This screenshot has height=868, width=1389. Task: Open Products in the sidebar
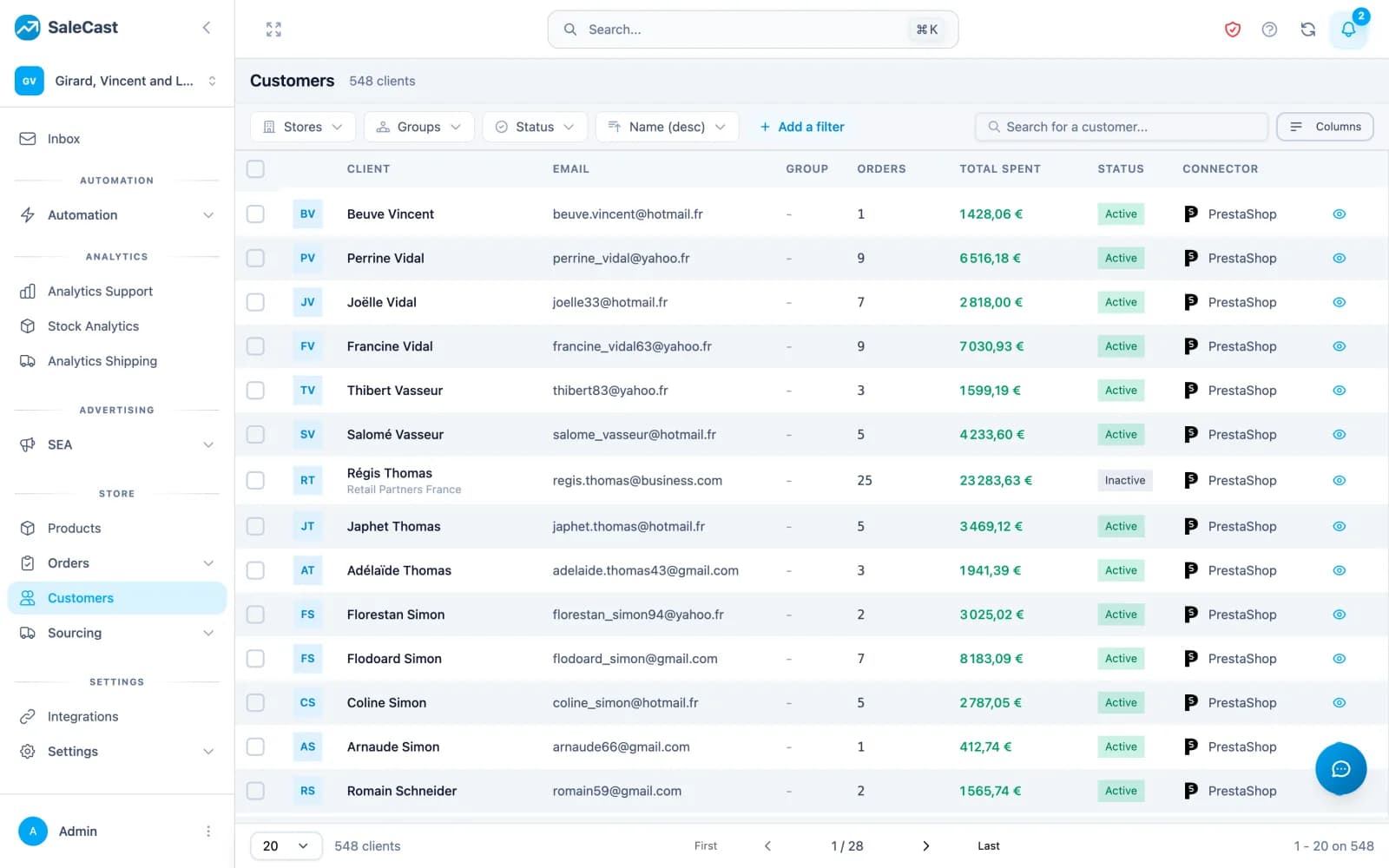click(x=116, y=529)
